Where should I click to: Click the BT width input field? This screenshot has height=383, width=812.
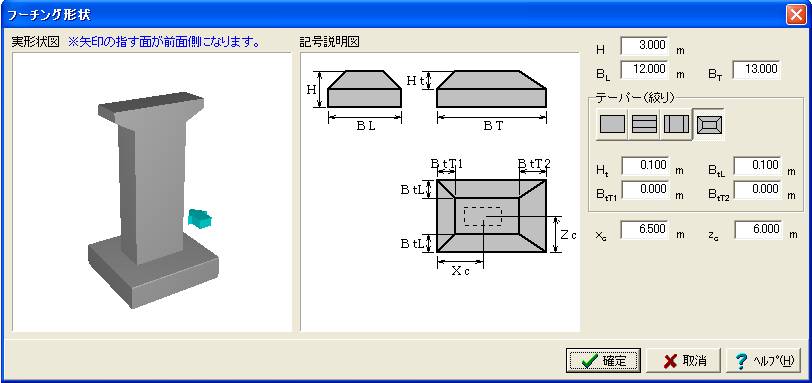point(756,69)
